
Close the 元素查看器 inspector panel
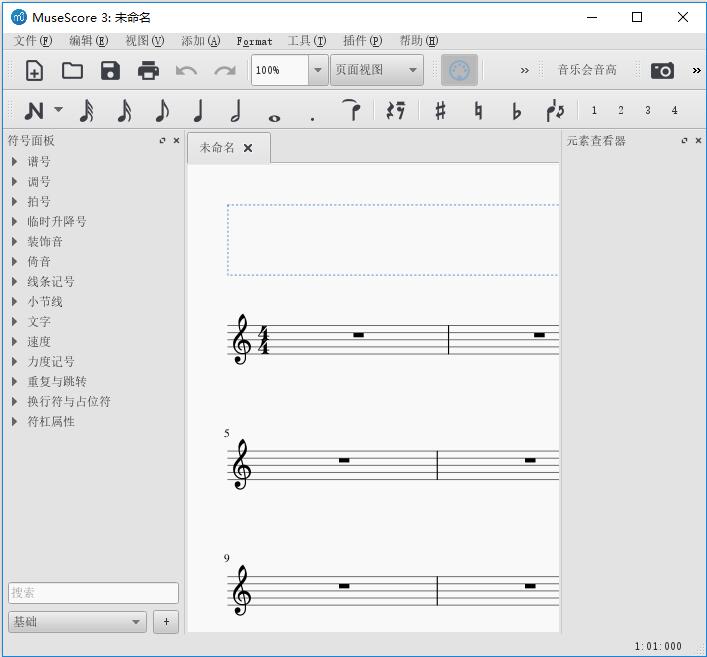click(698, 141)
